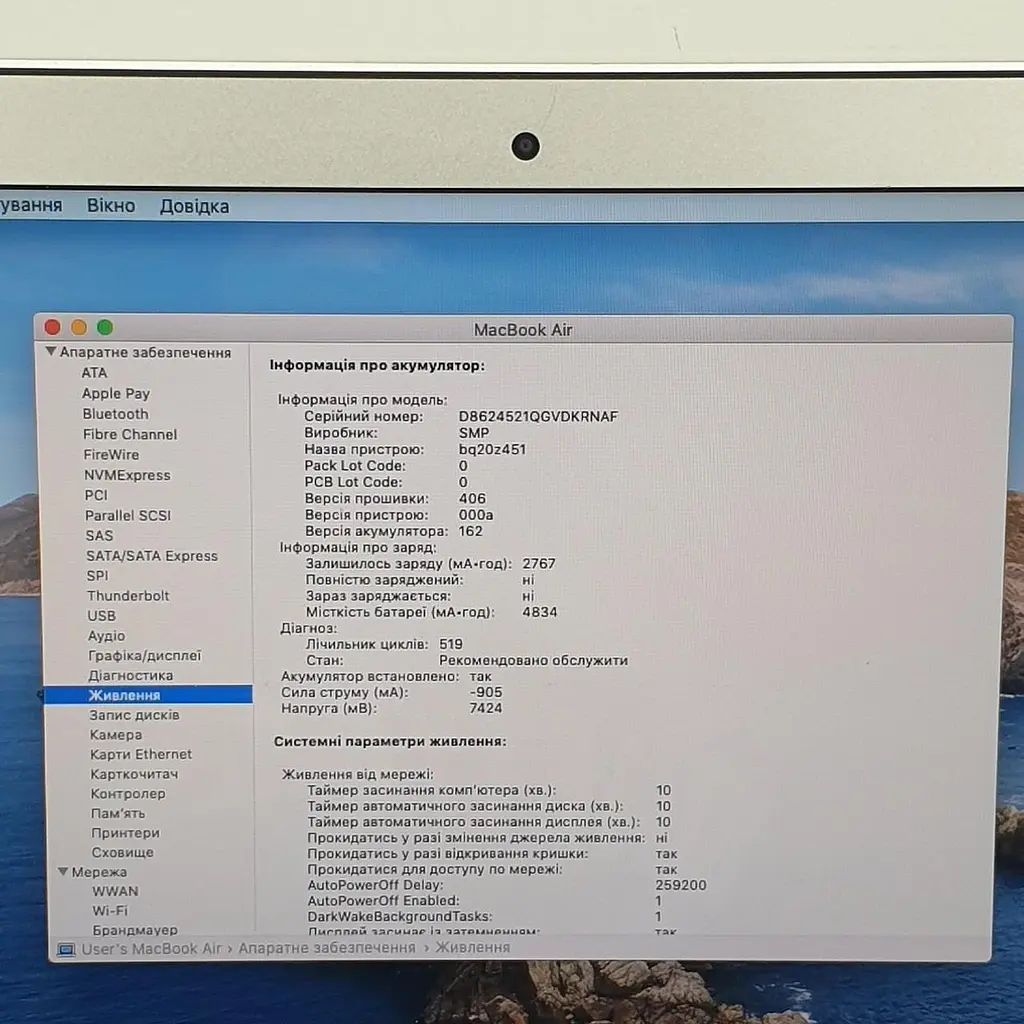The image size is (1024, 1024).
Task: Select Fibre Channel in the sidebar
Action: tap(130, 434)
